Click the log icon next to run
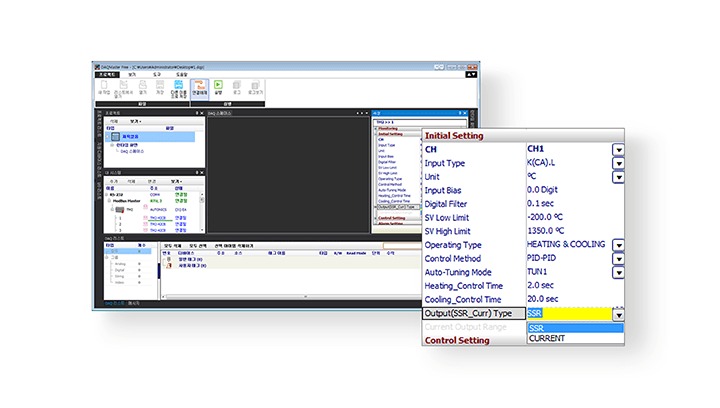The image size is (720, 408). 238,89
